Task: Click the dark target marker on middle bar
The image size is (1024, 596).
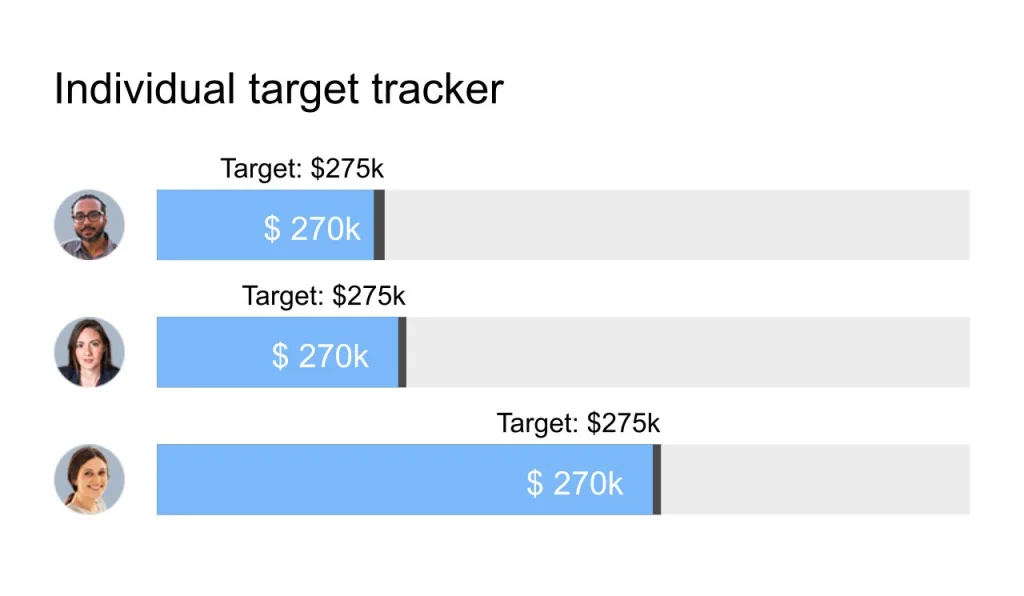Action: (x=402, y=353)
